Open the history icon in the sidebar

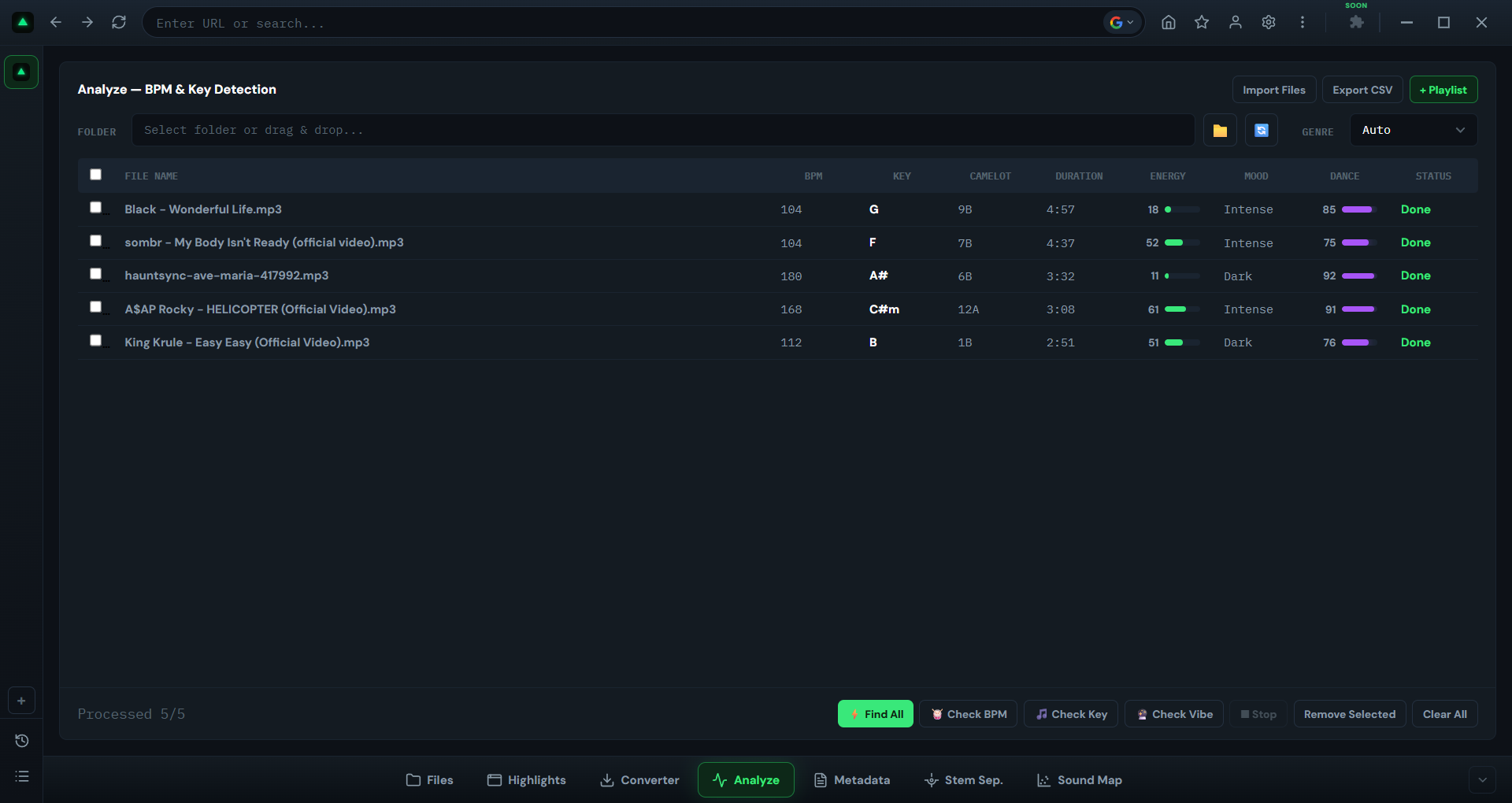[x=22, y=741]
